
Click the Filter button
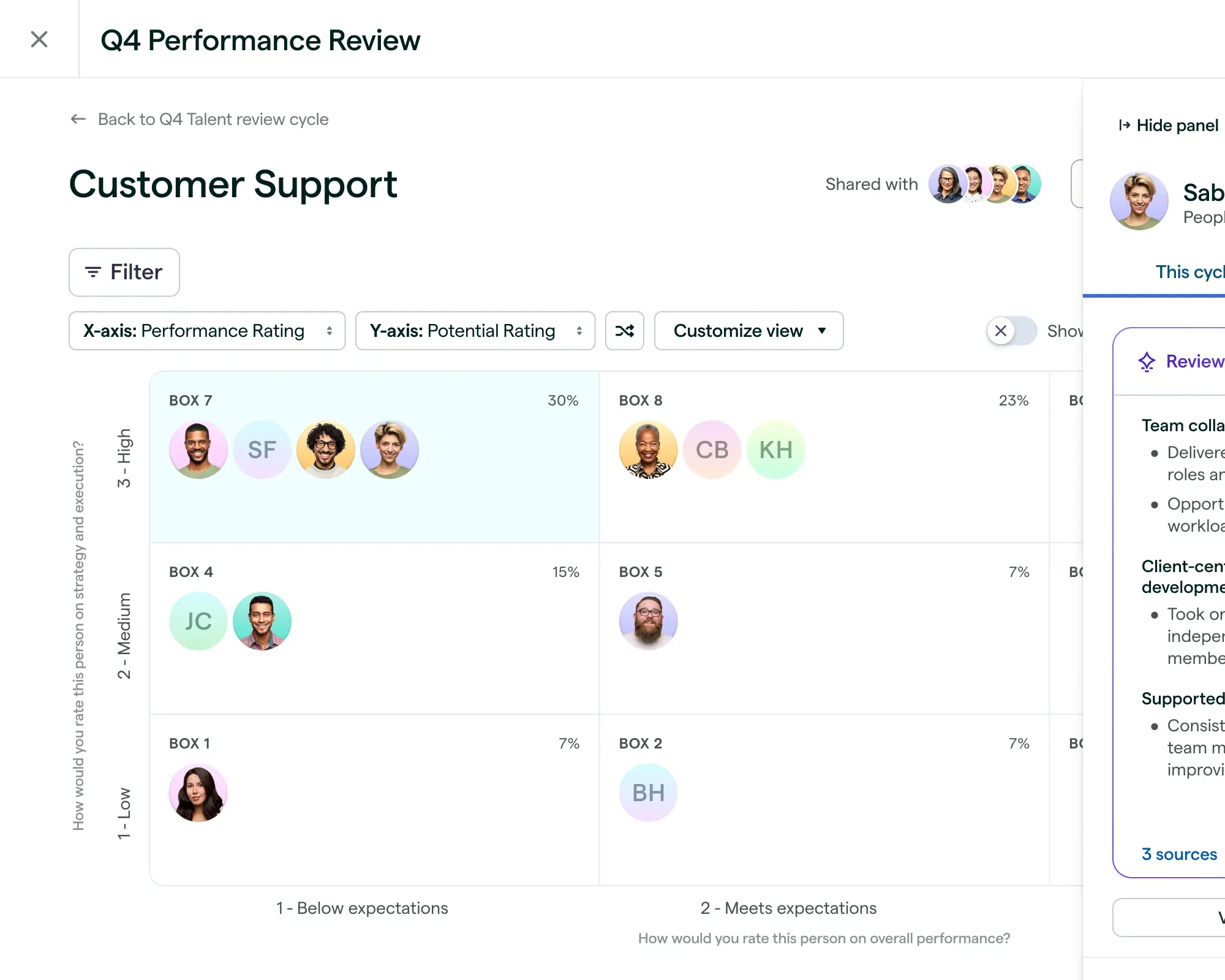point(124,272)
